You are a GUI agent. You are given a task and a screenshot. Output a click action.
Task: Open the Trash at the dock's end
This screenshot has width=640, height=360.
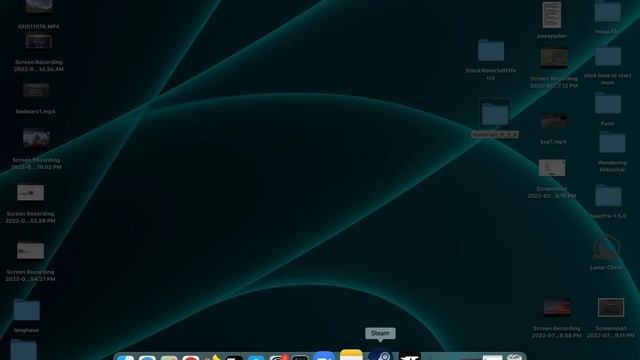click(514, 356)
